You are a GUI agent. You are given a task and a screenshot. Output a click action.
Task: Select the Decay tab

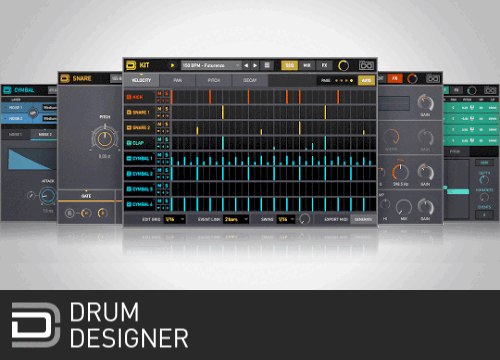[250, 80]
